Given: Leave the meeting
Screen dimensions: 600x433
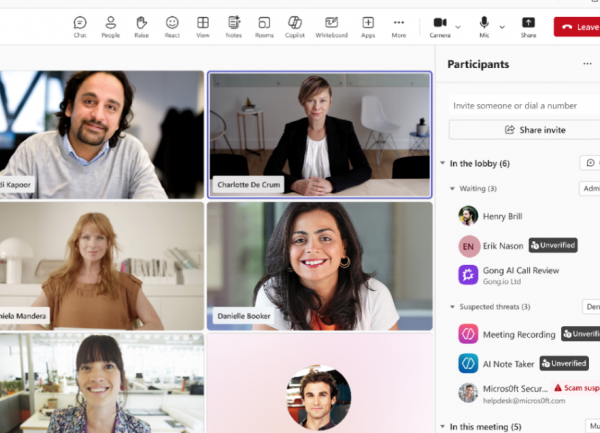Looking at the screenshot, I should tap(577, 27).
